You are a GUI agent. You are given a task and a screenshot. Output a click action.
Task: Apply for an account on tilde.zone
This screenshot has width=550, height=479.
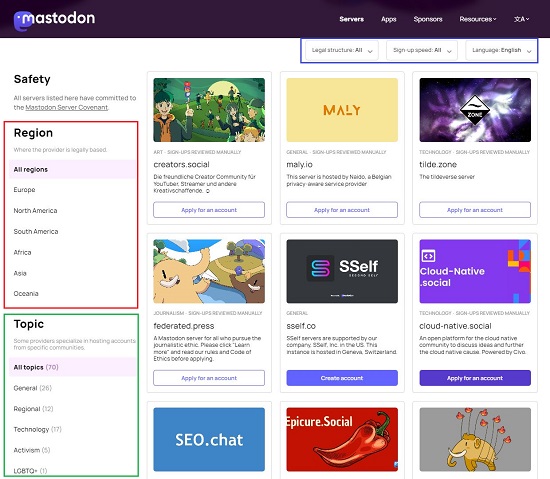coord(475,210)
